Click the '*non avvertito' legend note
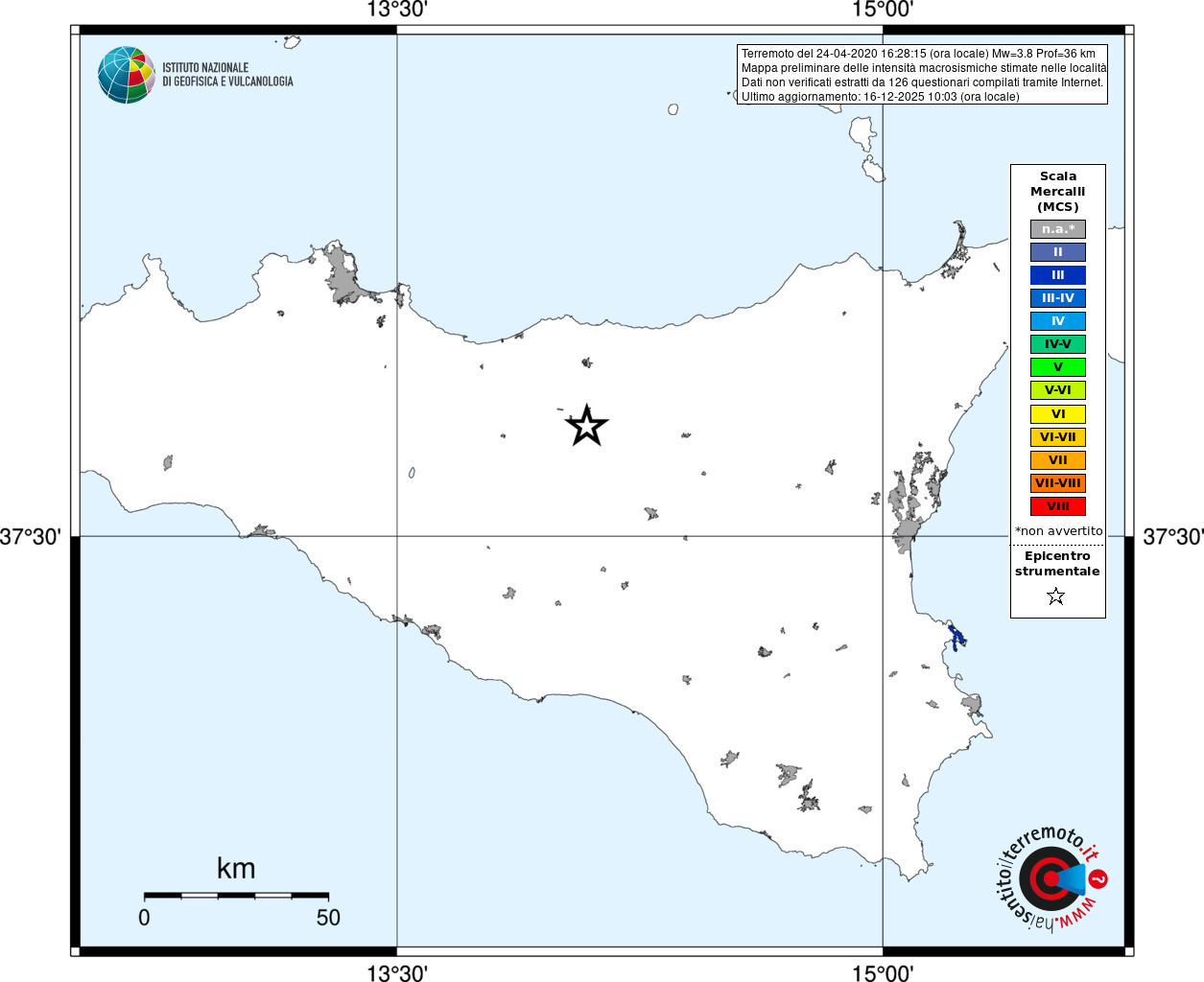Viewport: 1204px width, 982px height. [x=1058, y=531]
